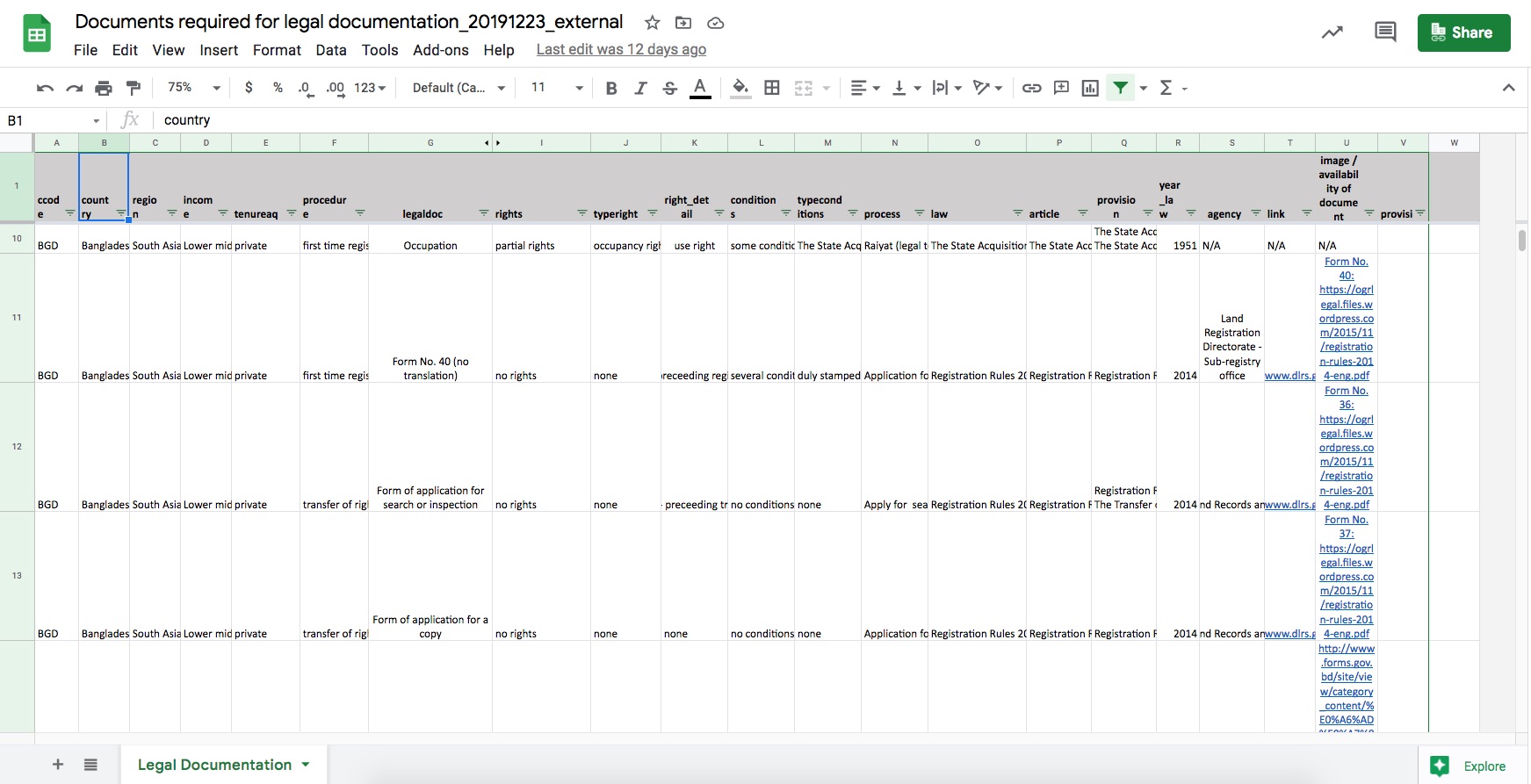The image size is (1531, 784).
Task: Click the Share button
Action: coord(1463,32)
